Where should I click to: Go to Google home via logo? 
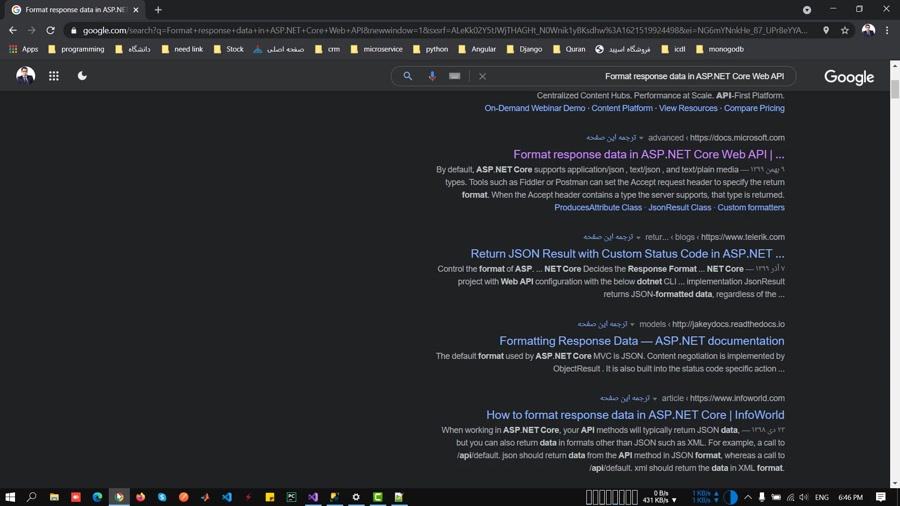coord(849,77)
